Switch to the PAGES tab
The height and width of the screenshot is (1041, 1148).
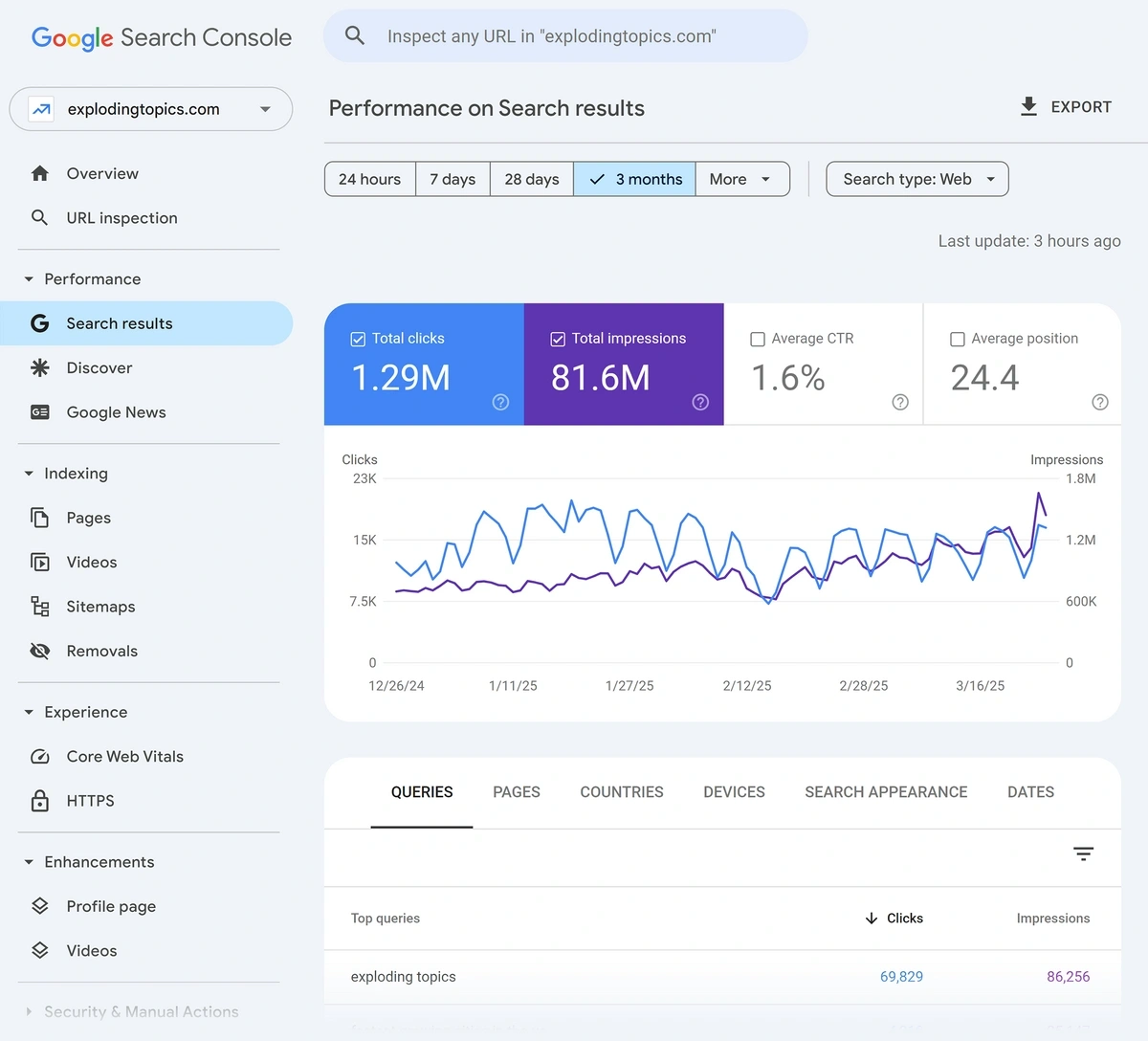pyautogui.click(x=517, y=792)
